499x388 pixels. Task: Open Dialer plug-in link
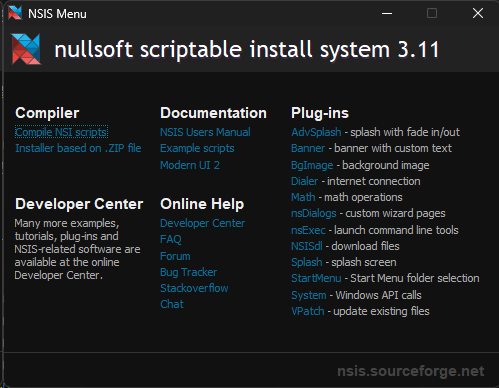(304, 181)
